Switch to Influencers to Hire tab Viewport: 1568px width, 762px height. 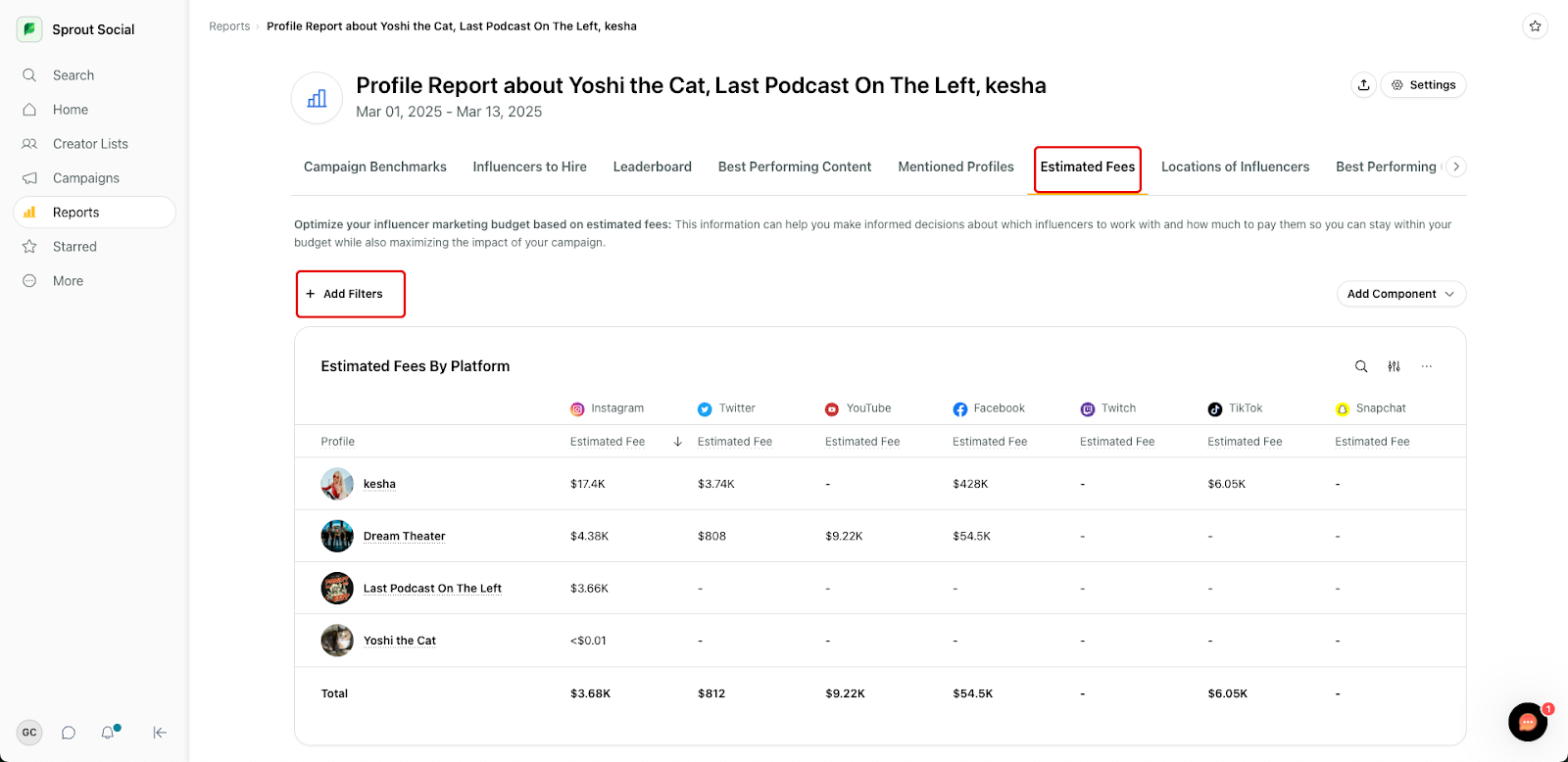pos(530,167)
